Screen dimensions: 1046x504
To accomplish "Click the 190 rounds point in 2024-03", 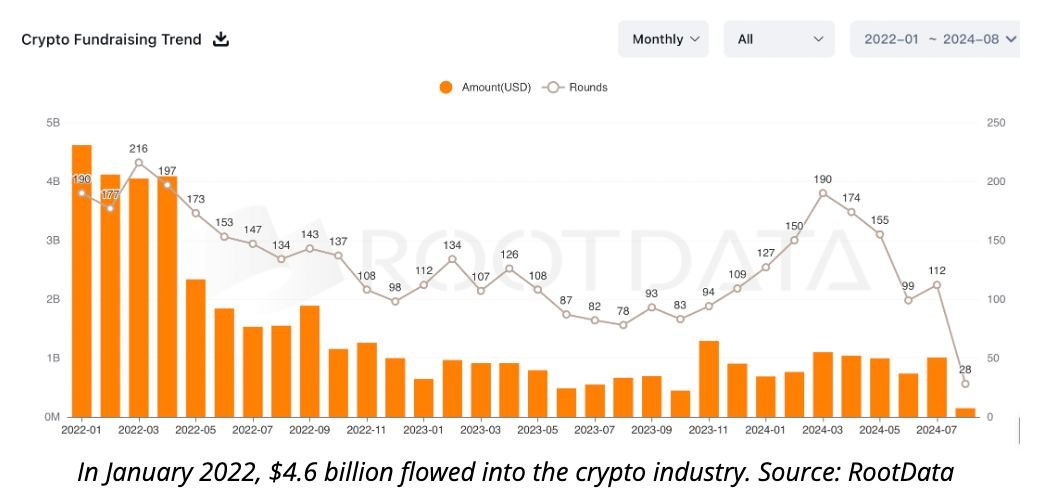I will pos(823,193).
